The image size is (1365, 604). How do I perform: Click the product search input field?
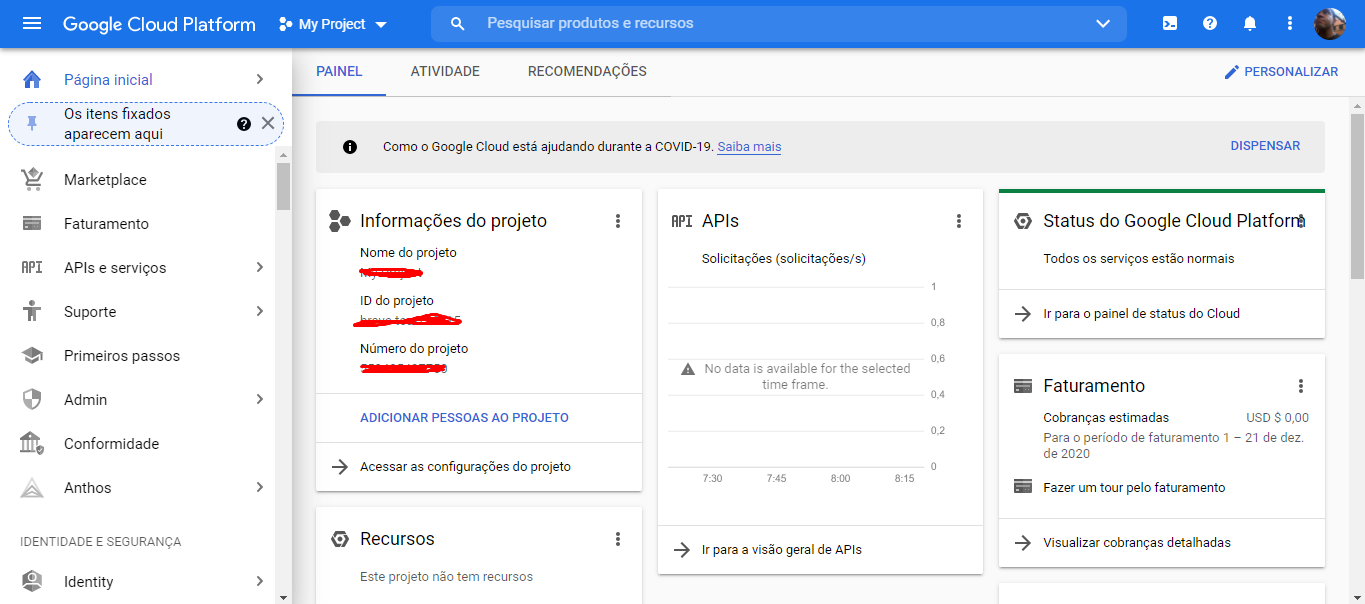780,23
